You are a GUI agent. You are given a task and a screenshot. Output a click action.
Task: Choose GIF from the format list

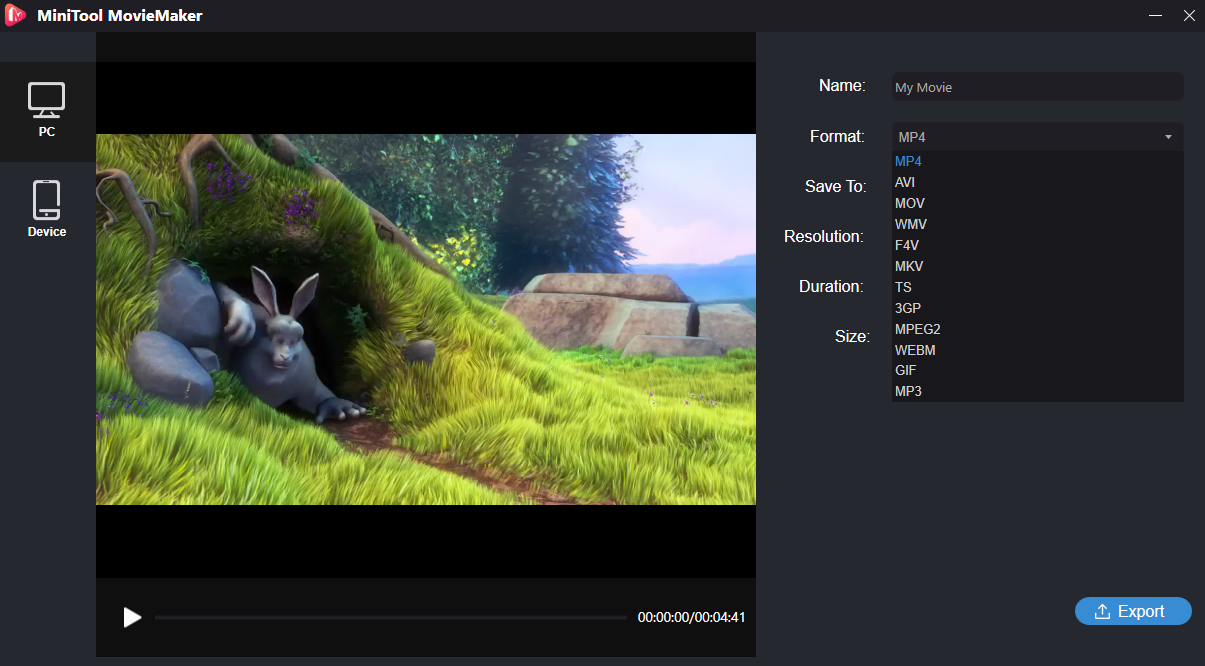[x=1037, y=370]
